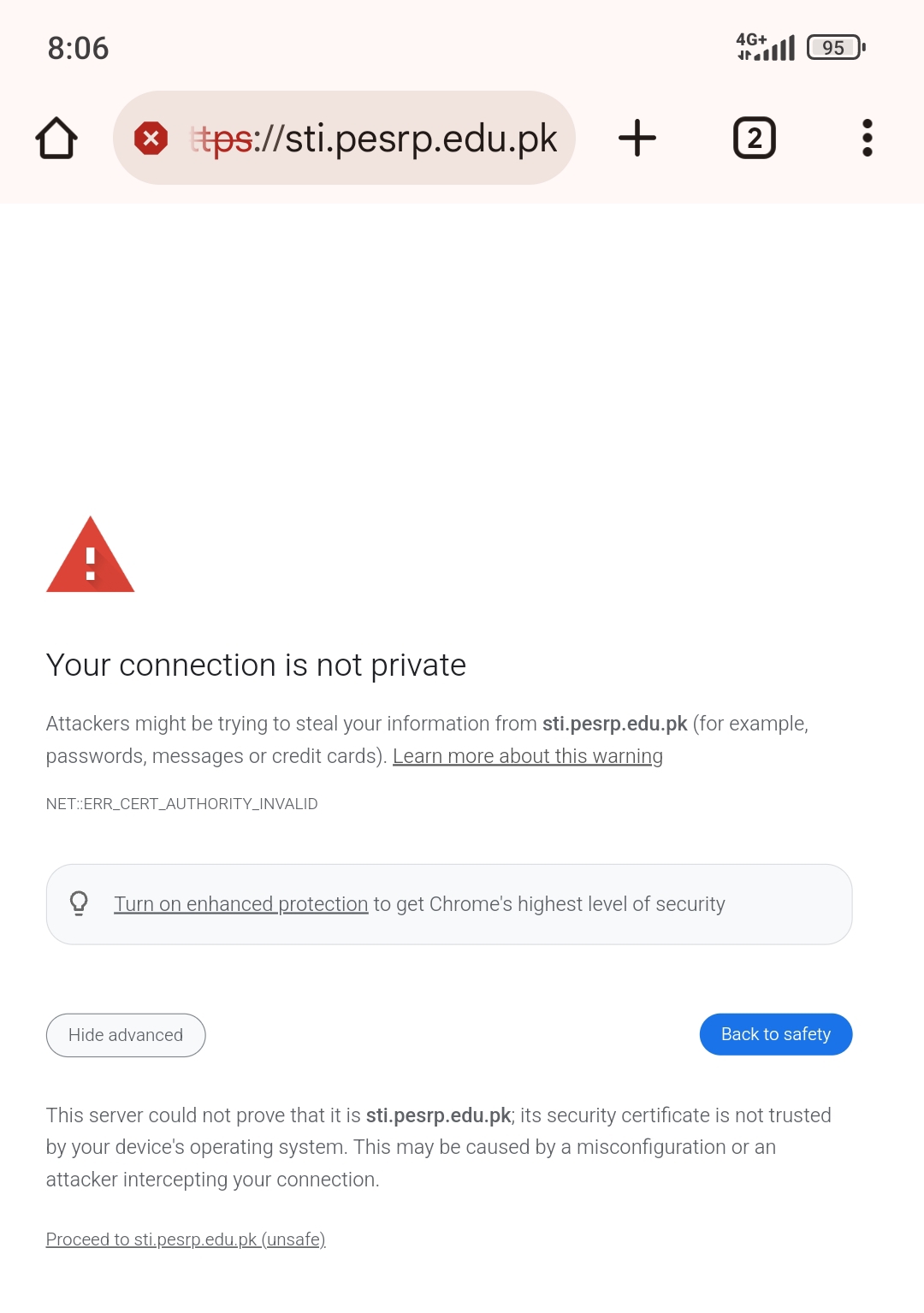Viewport: 924px width, 1313px height.
Task: Proceed to sti.pesrp.edu.pk unsafe link
Action: tap(186, 1239)
